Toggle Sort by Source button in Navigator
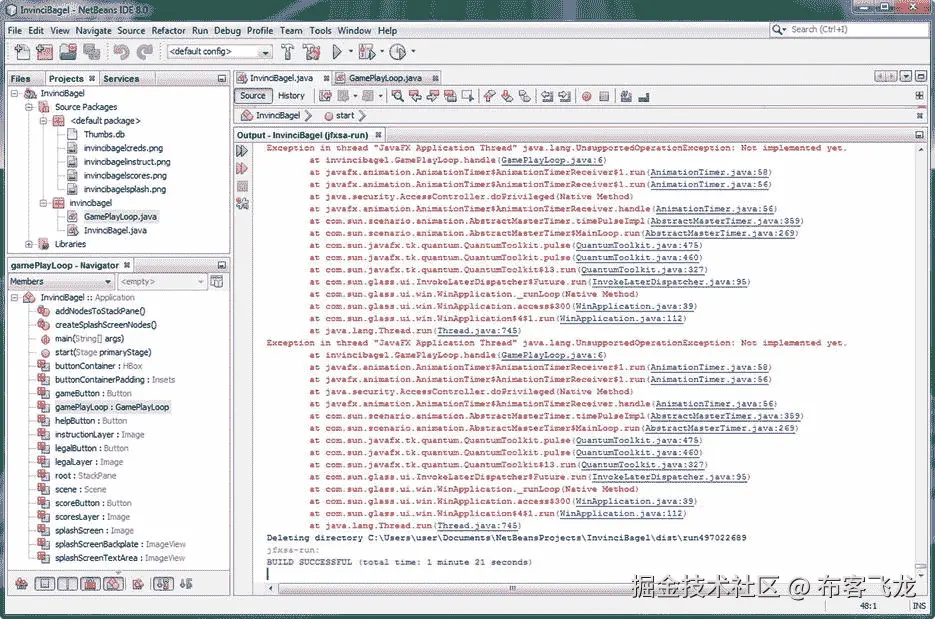 [186, 584]
